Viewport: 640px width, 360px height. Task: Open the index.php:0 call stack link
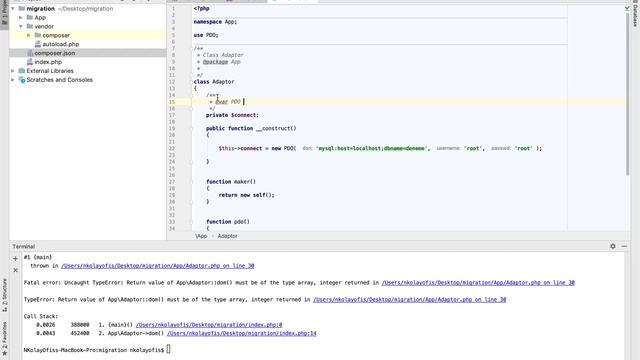tap(209, 325)
